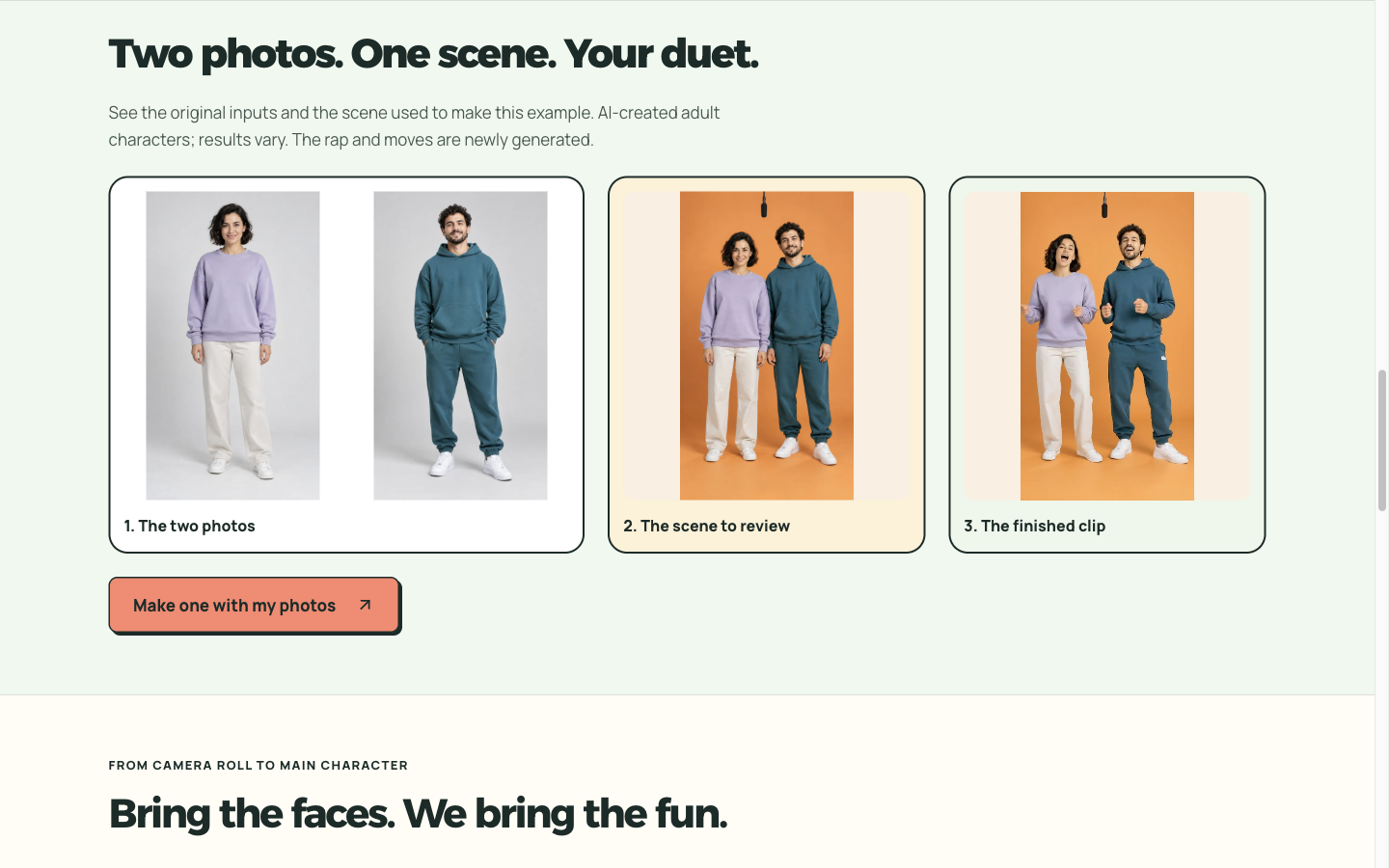Screen dimensions: 1389x868
Task: Click '3. The finished clip' caption
Action: [1034, 526]
